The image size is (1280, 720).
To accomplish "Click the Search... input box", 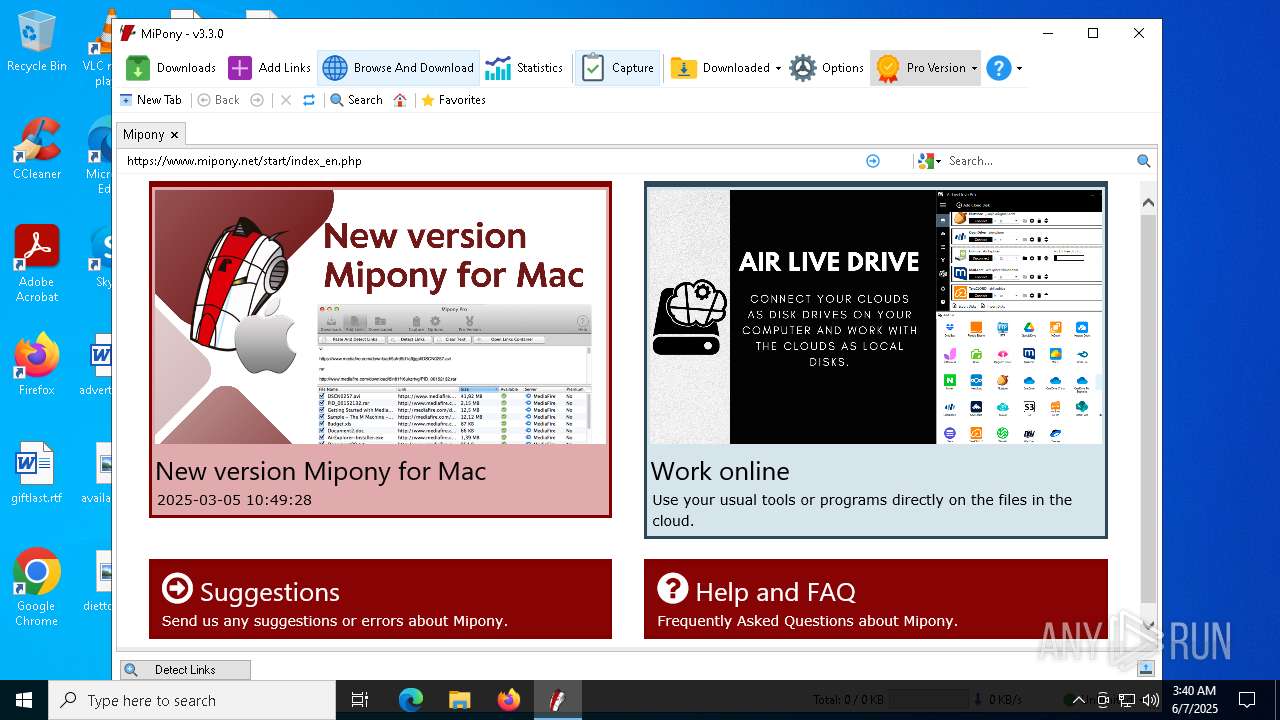I will 1039,161.
